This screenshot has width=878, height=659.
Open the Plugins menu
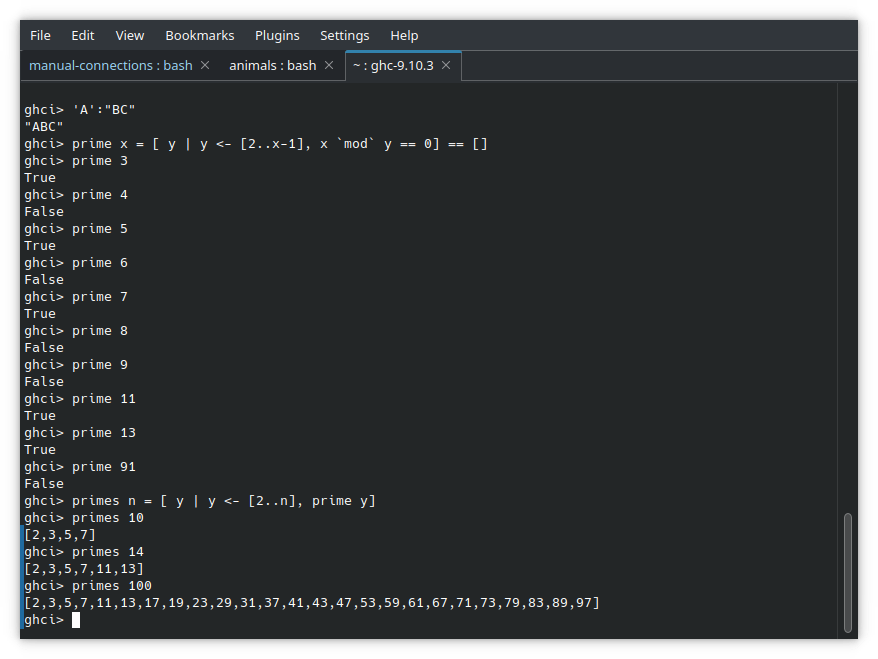[277, 35]
